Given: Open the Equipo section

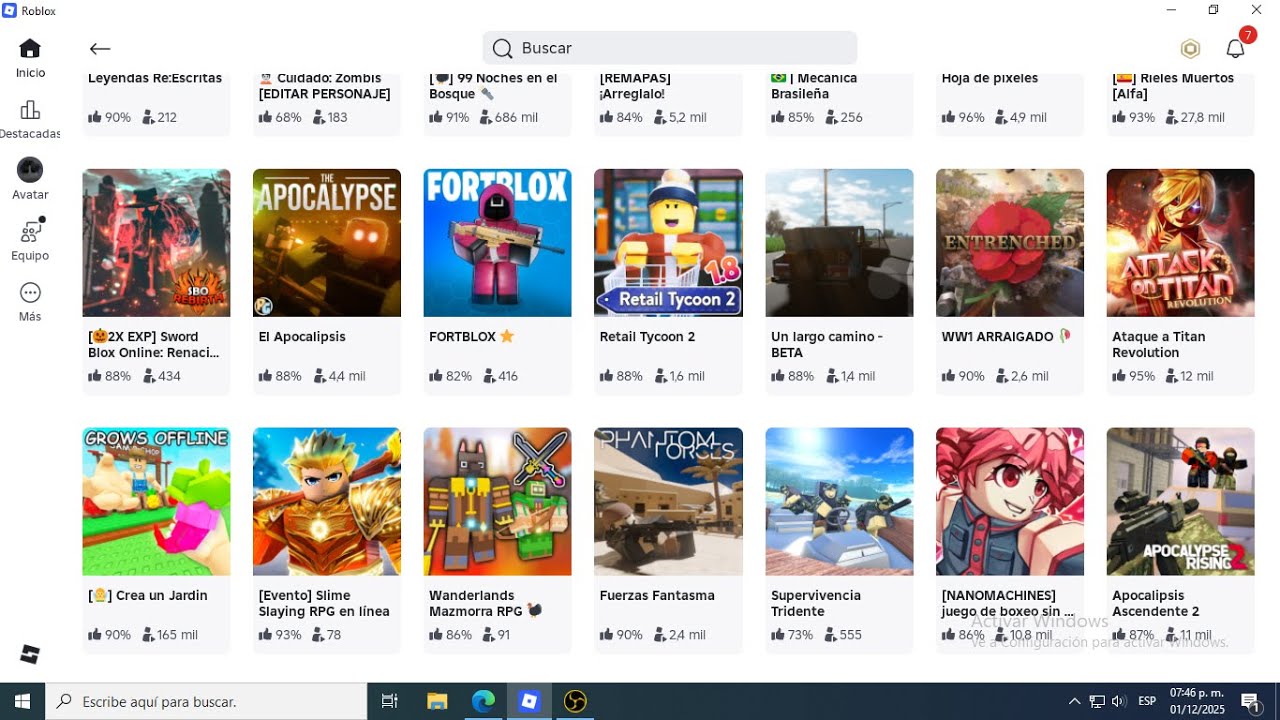Looking at the screenshot, I should click(x=30, y=241).
